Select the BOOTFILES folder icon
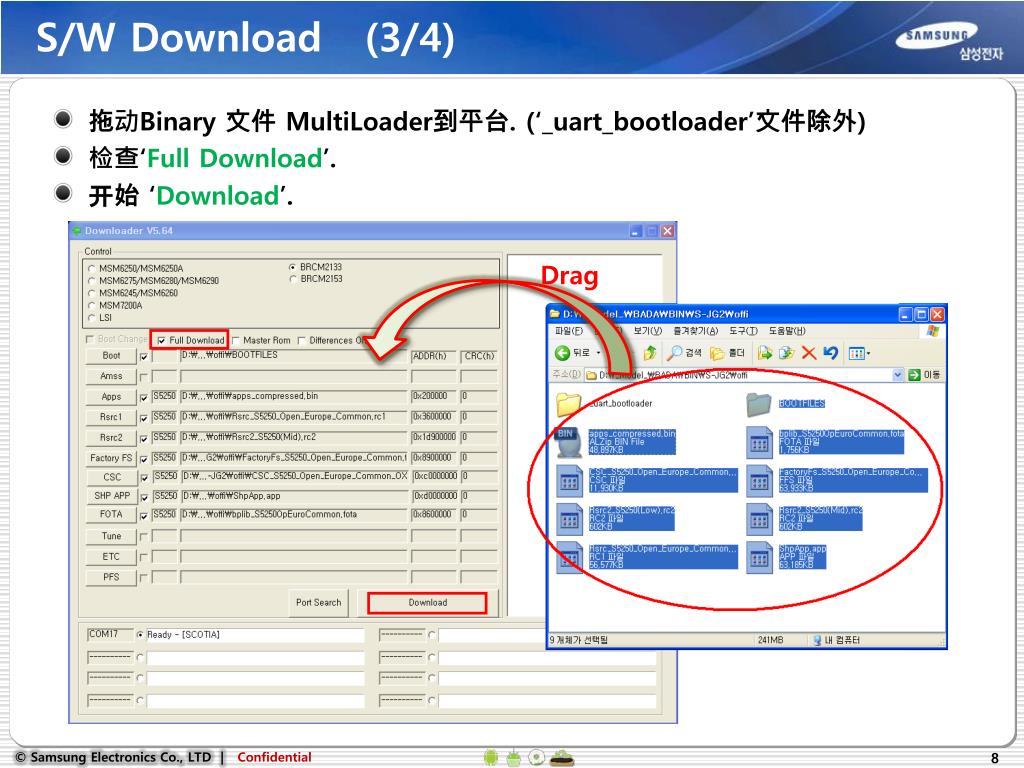This screenshot has height=768, width=1024. coord(759,404)
